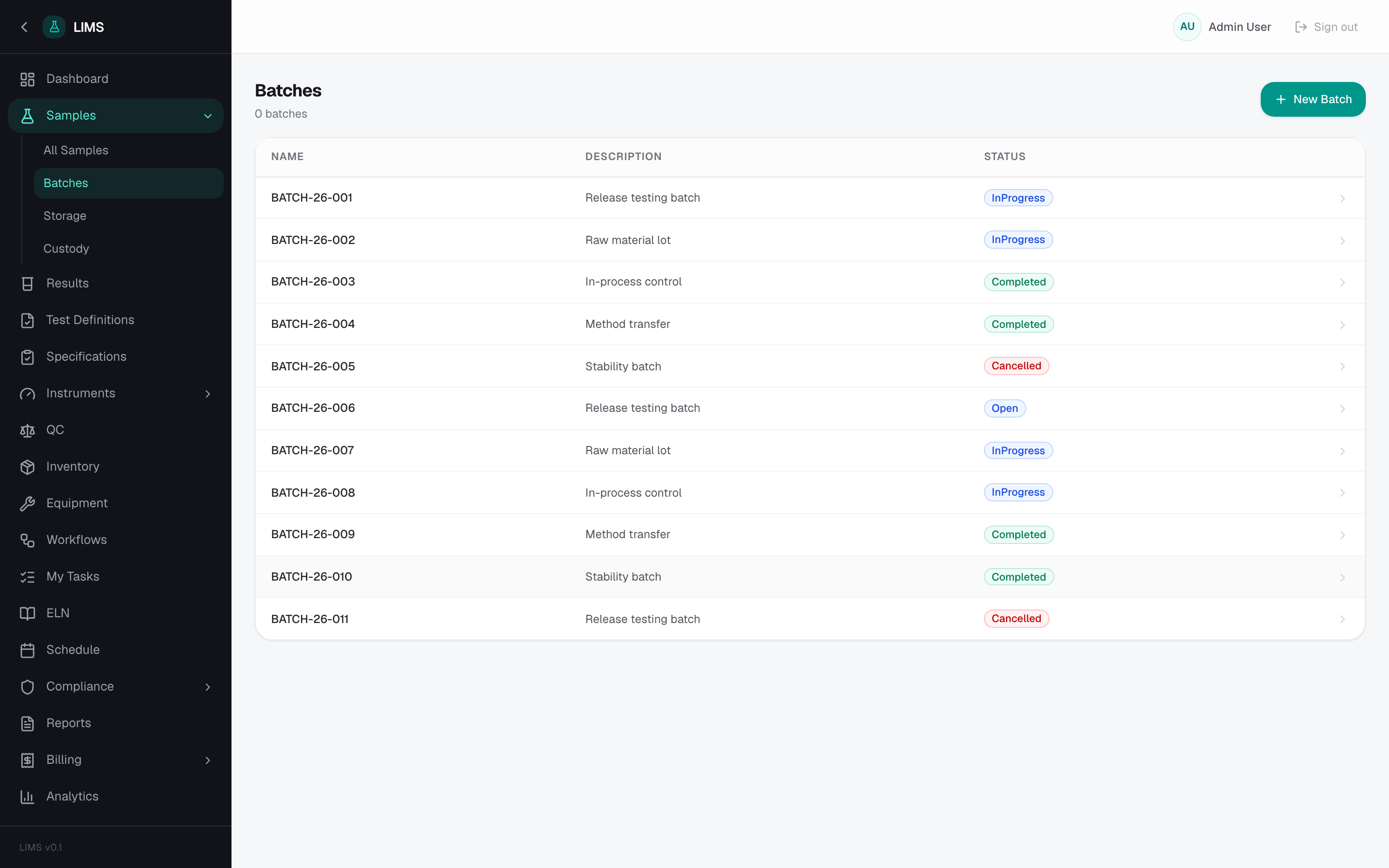1389x868 pixels.
Task: Click BATCH-26-008 name text
Action: (x=313, y=492)
